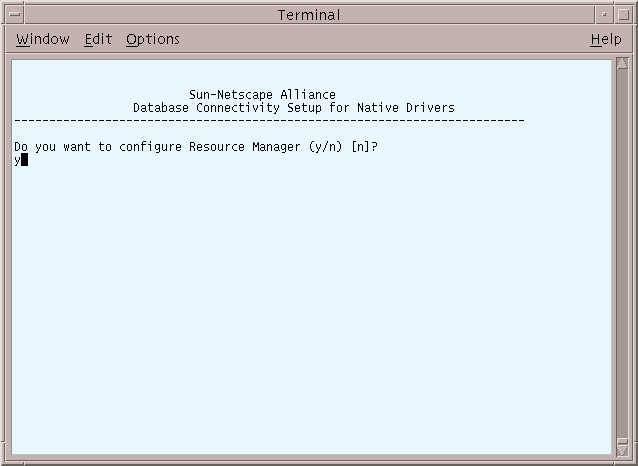Viewport: 638px width, 466px height.
Task: Click the 'Sun-Netscape Alliance' heading text
Action: (x=262, y=95)
